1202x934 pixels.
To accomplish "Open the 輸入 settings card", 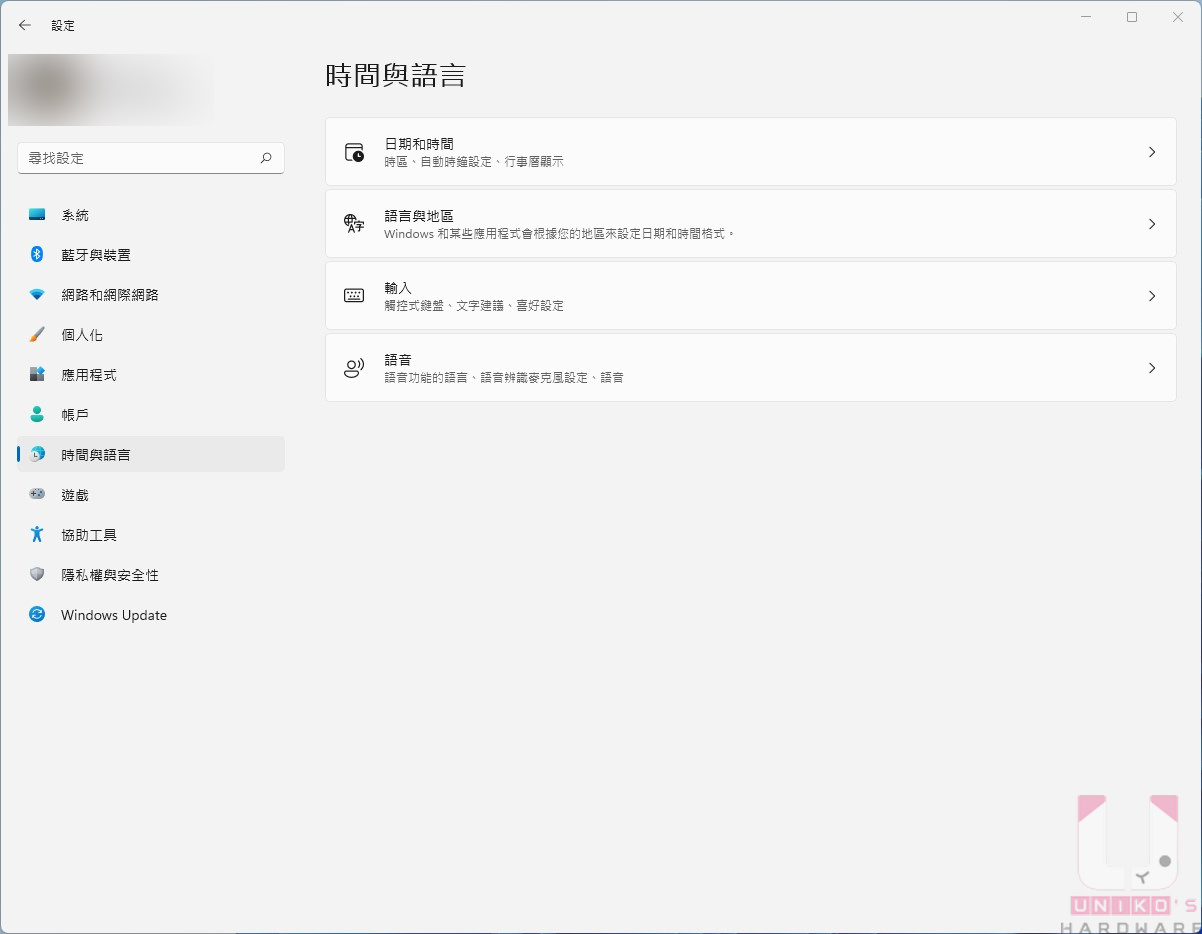I will (x=751, y=296).
